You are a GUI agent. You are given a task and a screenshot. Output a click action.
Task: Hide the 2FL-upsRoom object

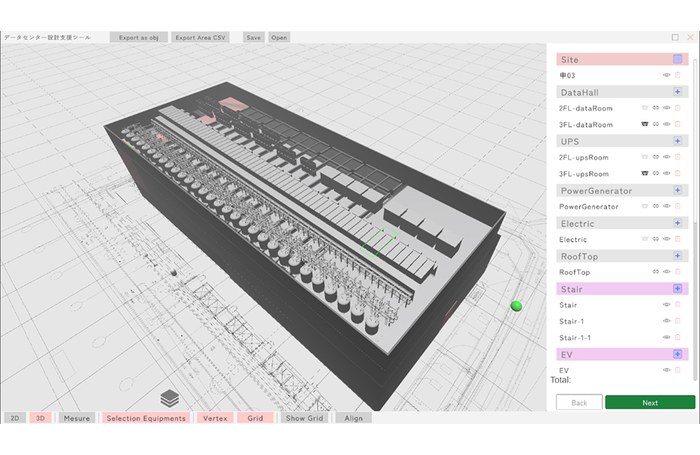[x=667, y=157]
